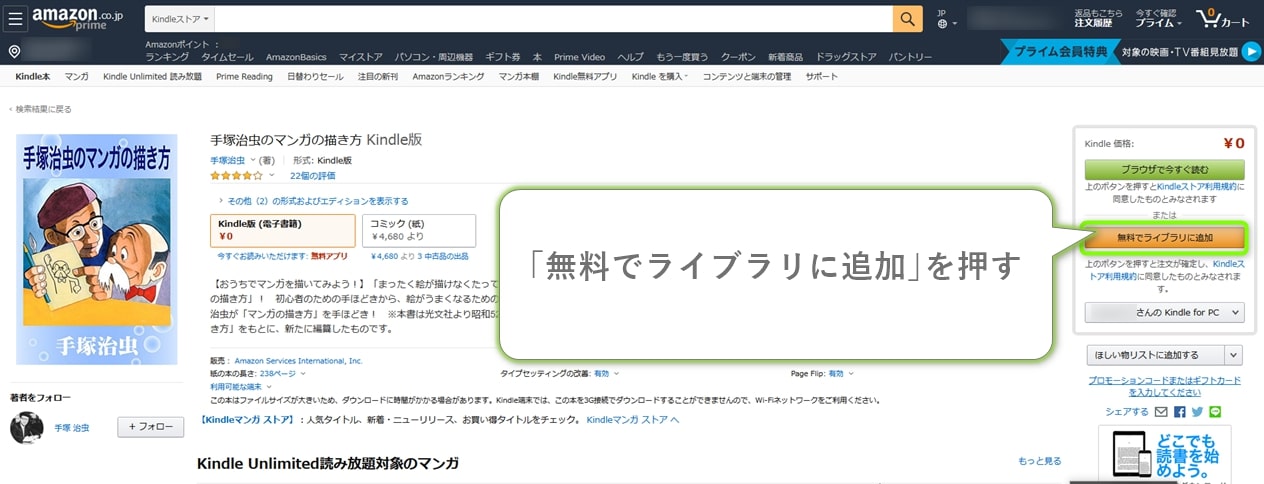
Task: Share on Facebook icon
Action: tap(1180, 411)
